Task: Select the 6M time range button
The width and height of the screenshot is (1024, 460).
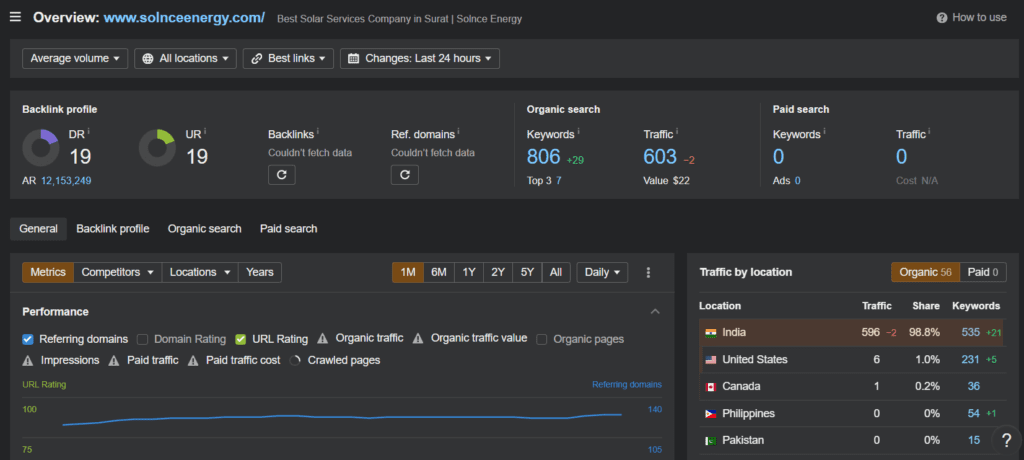Action: 438,272
